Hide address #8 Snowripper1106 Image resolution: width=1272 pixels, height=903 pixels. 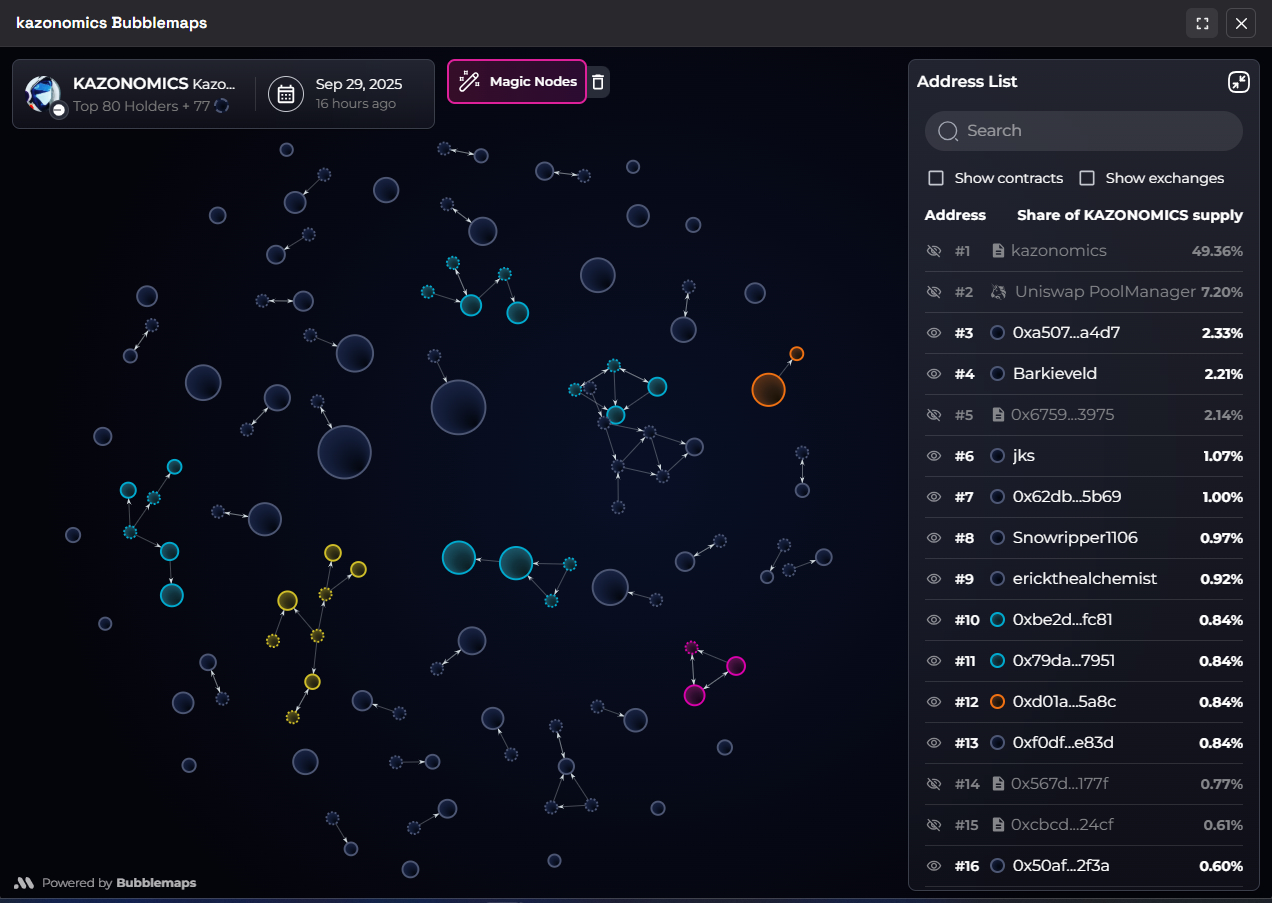[x=935, y=538]
